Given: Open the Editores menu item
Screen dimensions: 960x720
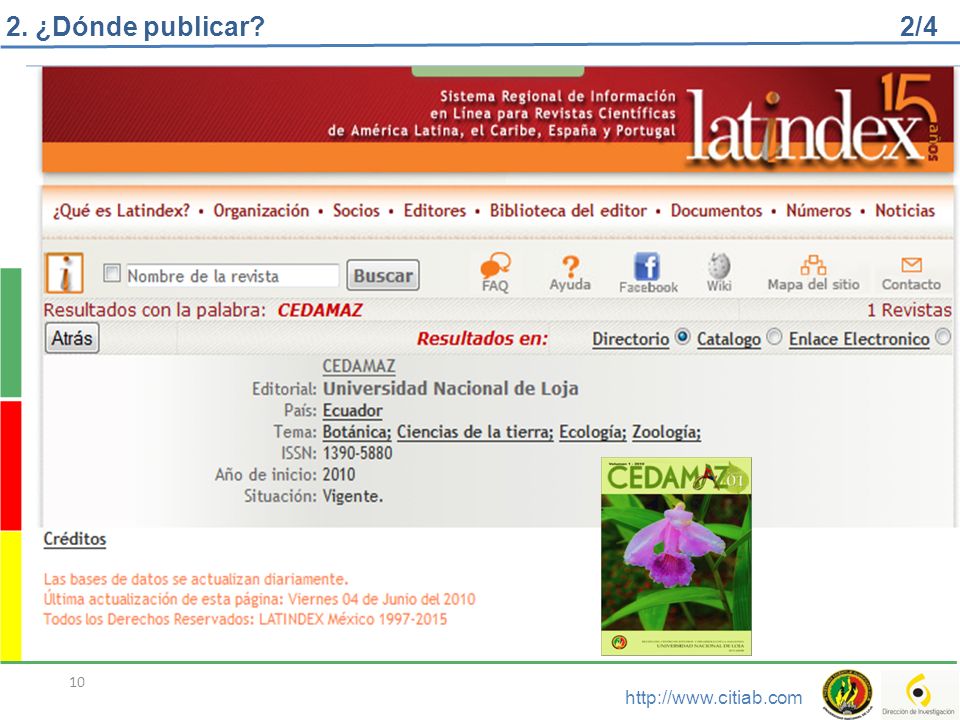Looking at the screenshot, I should click(435, 211).
